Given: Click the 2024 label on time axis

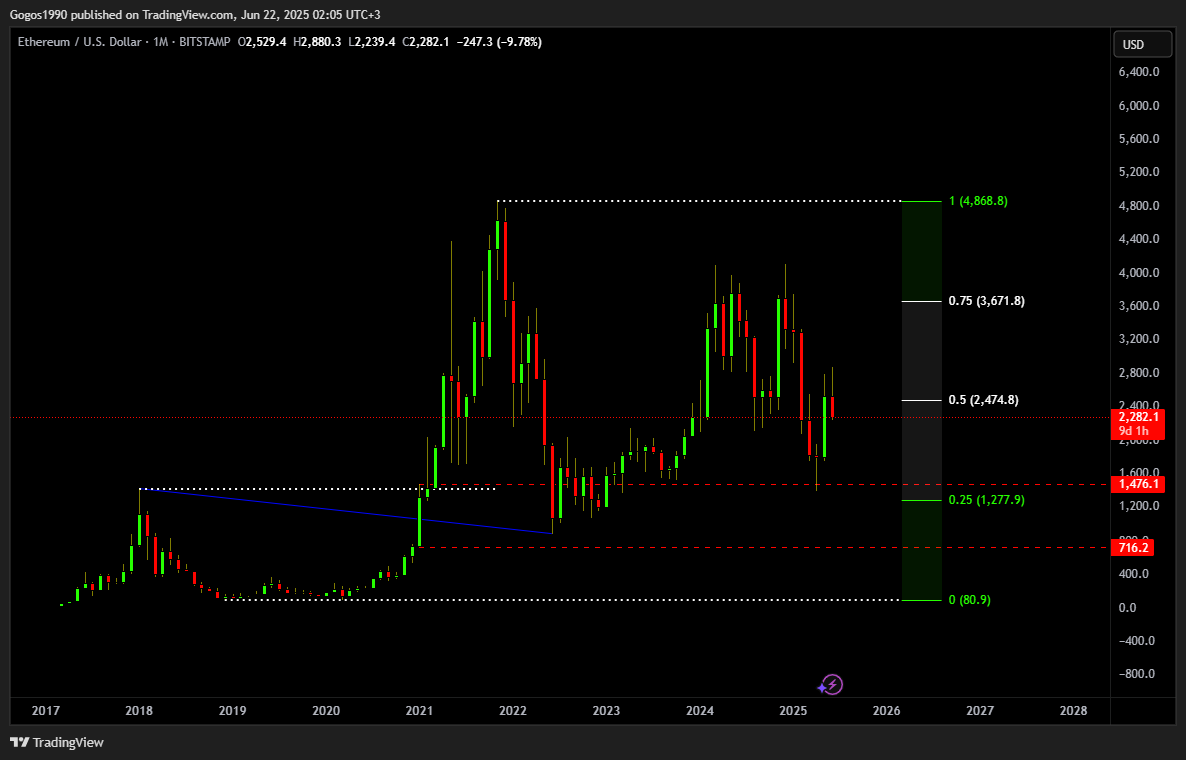Looking at the screenshot, I should [x=700, y=711].
